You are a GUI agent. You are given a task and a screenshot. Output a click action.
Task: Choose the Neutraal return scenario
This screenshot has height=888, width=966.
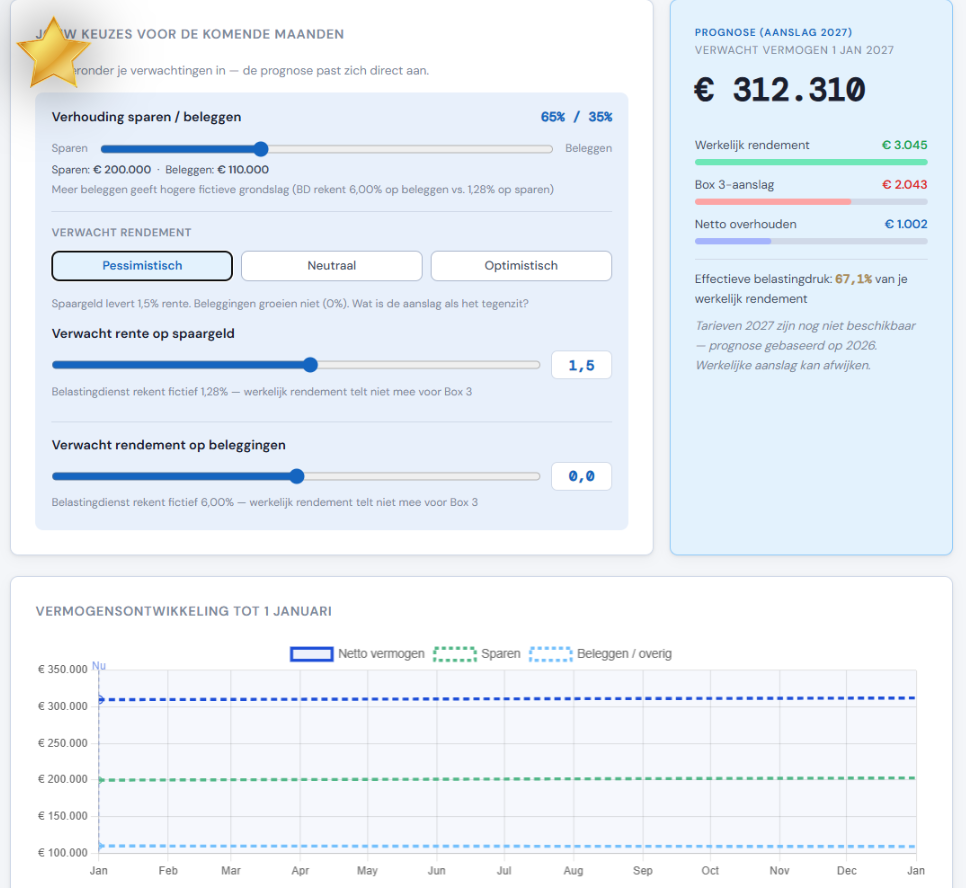pos(331,266)
